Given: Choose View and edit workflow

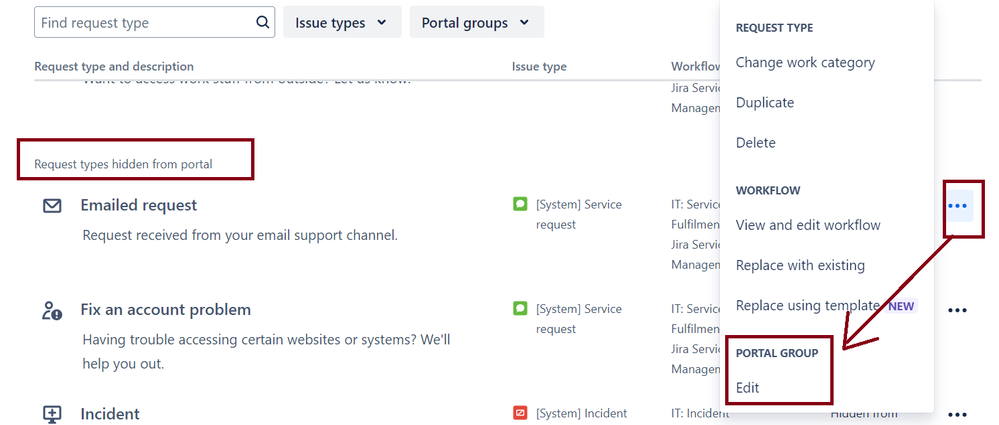Looking at the screenshot, I should 808,225.
